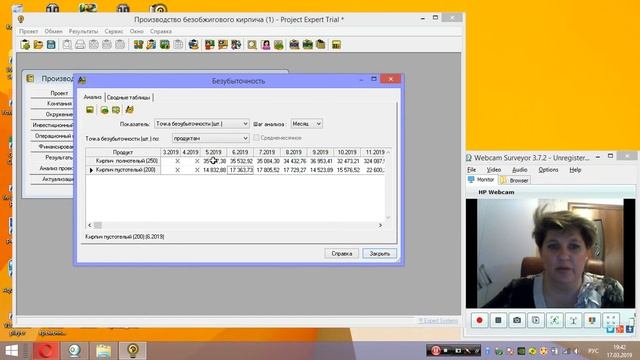Viewport: 640px width, 360px height.
Task: Click the sequence capture icon beside the camera
Action: coord(536,320)
